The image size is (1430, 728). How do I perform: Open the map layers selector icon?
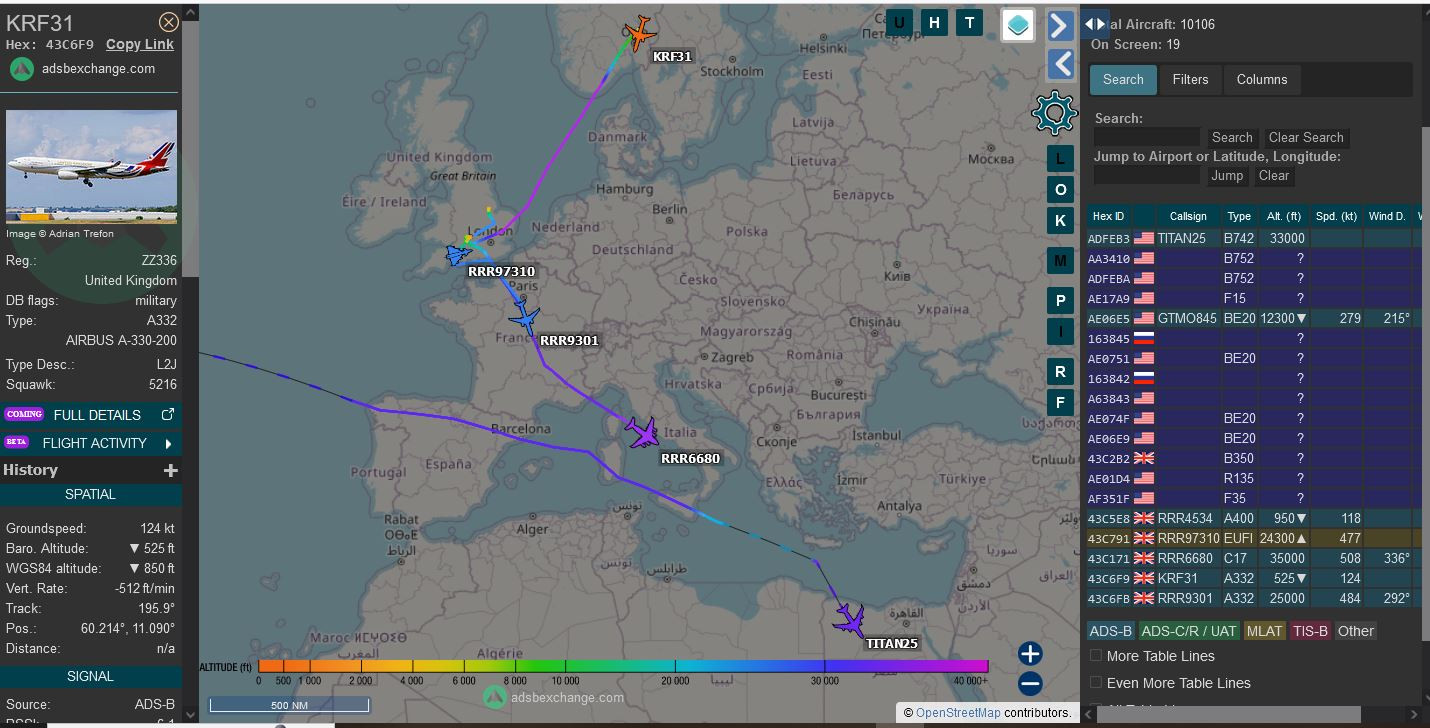pyautogui.click(x=1018, y=26)
